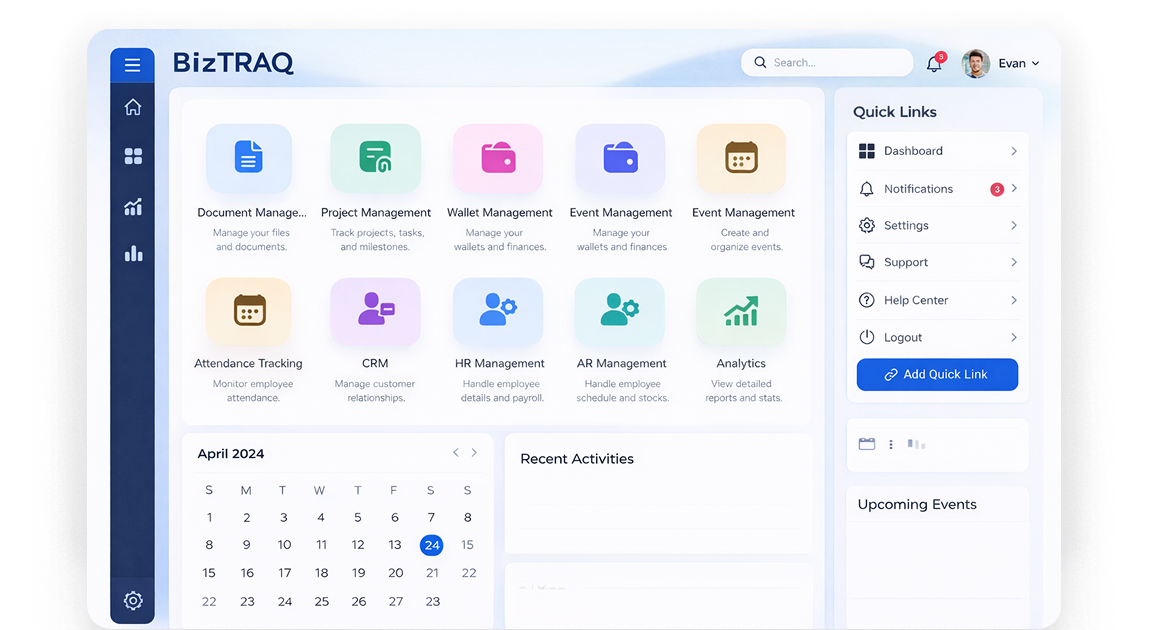Check notifications bell in header
The width and height of the screenshot is (1149, 630).
coord(934,63)
